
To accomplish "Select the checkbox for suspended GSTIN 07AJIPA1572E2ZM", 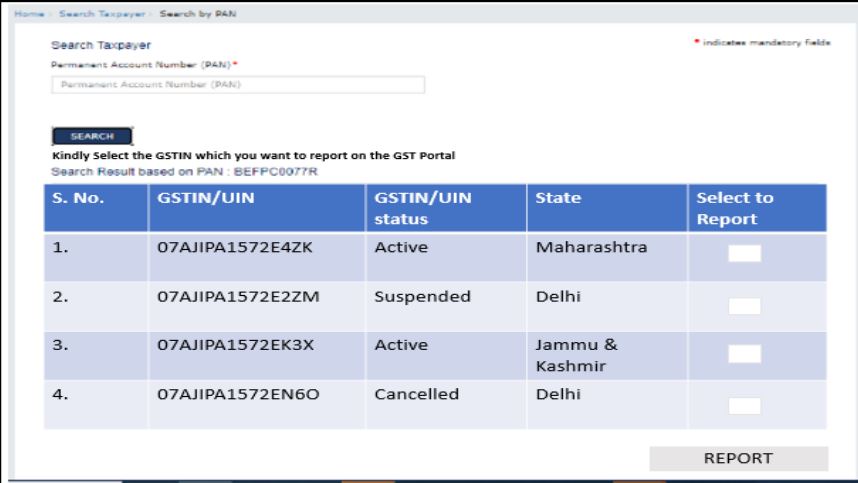I will (x=744, y=303).
